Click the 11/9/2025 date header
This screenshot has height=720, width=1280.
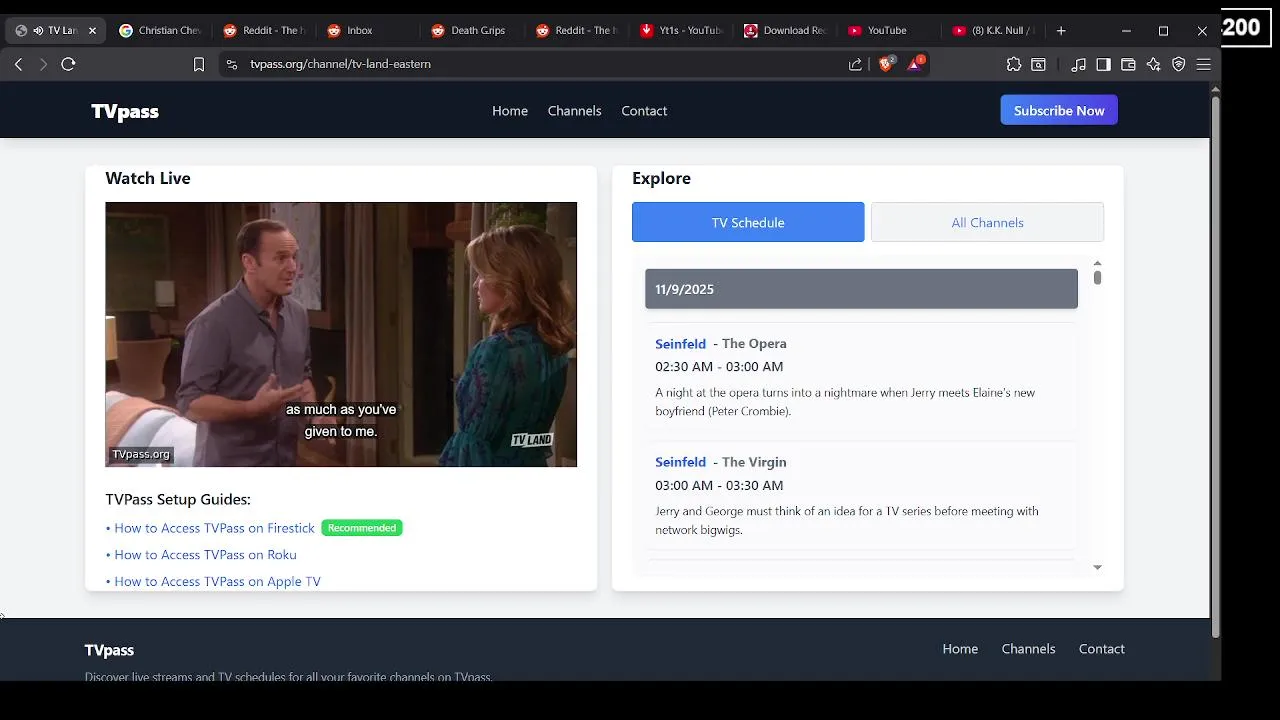click(861, 289)
